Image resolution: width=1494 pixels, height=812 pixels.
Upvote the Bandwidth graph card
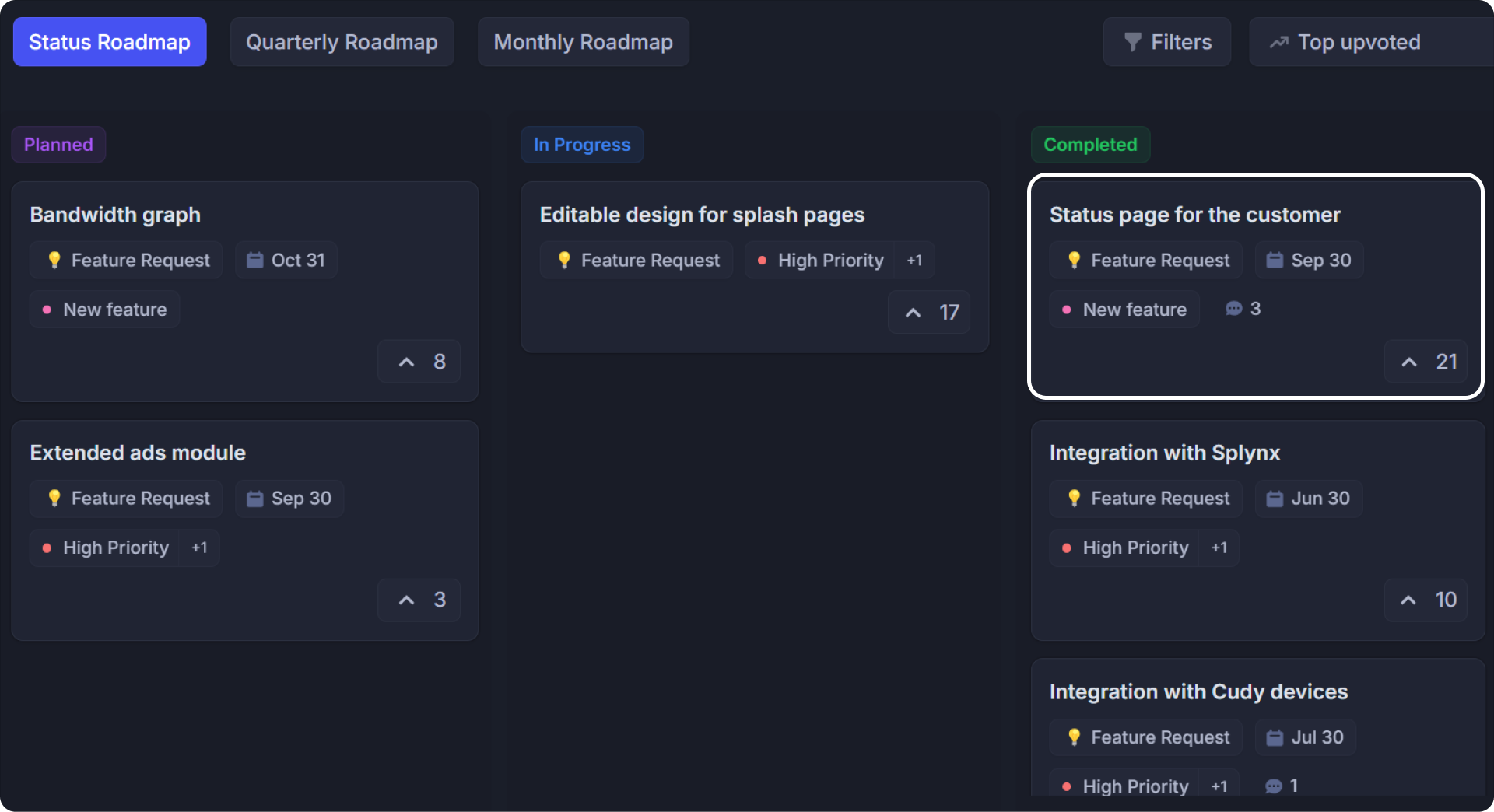[419, 362]
